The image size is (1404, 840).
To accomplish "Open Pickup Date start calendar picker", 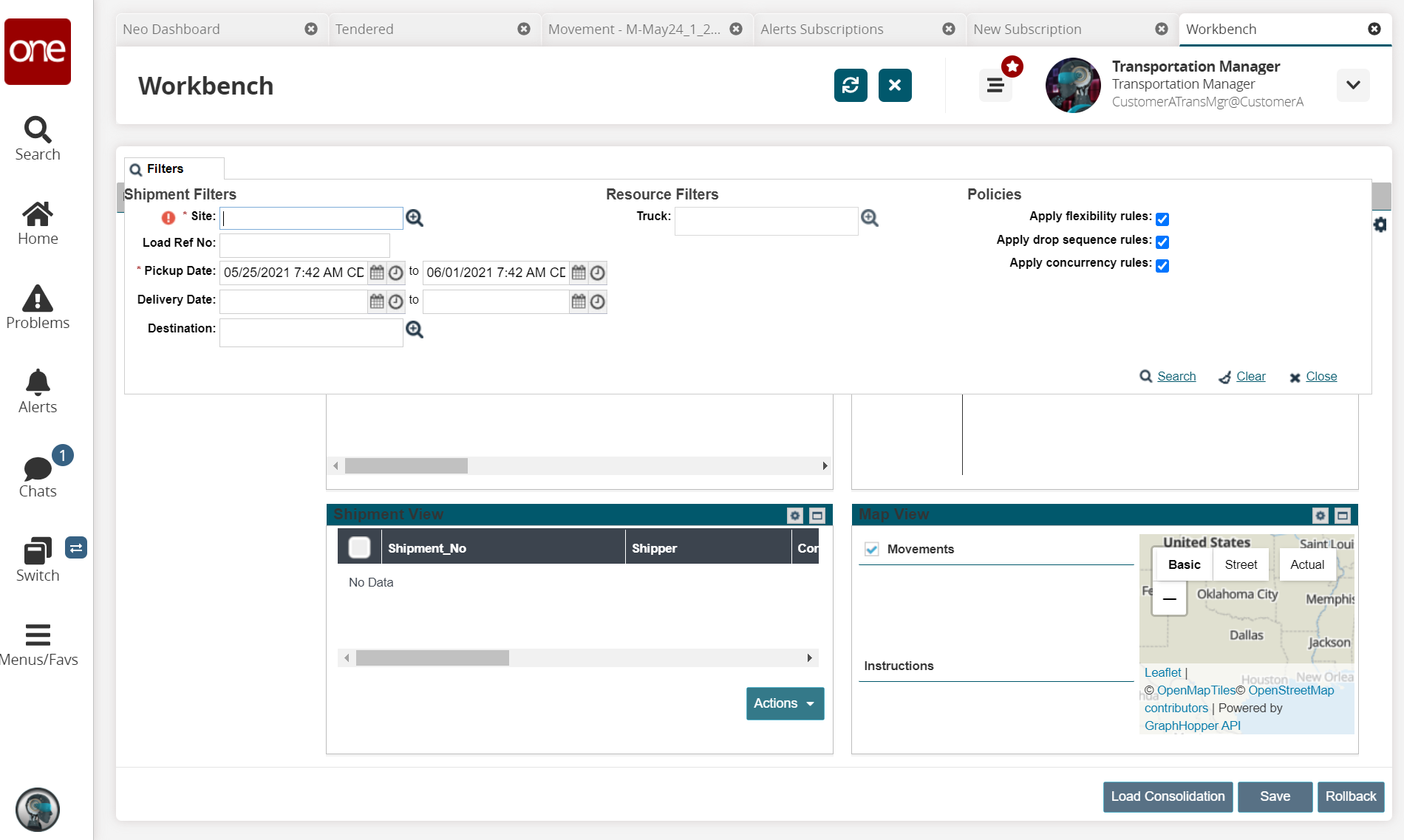I will point(377,273).
